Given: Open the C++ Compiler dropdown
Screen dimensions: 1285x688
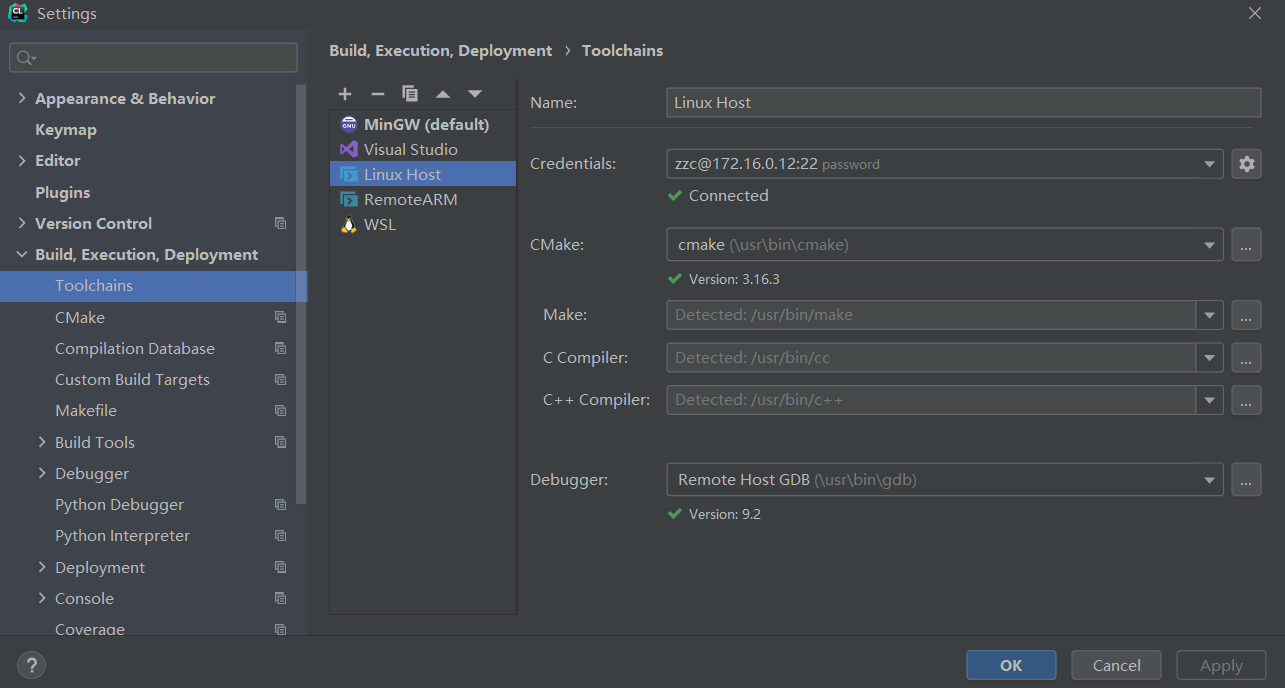Looking at the screenshot, I should click(x=1210, y=400).
